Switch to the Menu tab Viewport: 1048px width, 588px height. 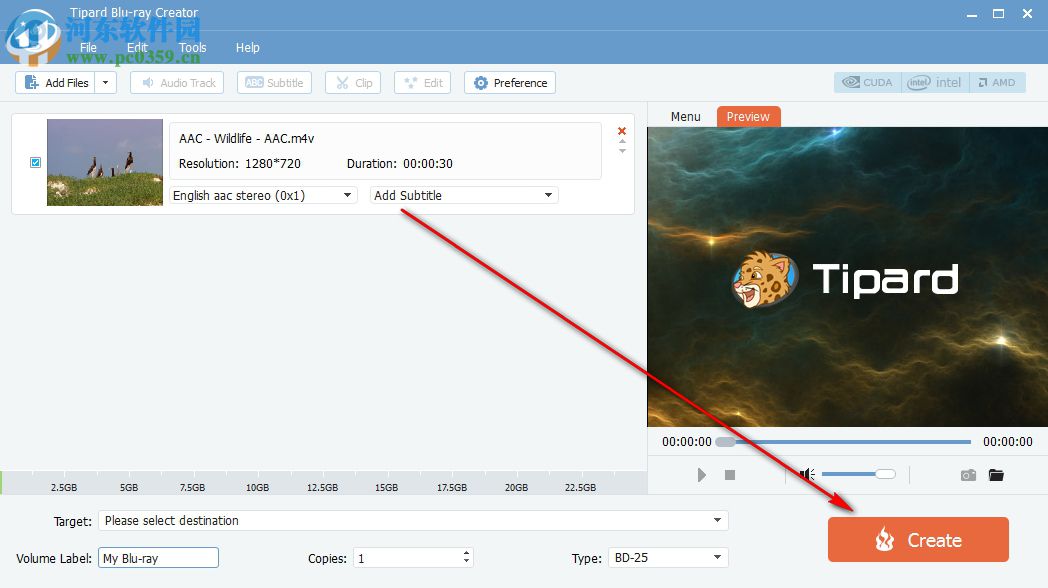pyautogui.click(x=684, y=116)
